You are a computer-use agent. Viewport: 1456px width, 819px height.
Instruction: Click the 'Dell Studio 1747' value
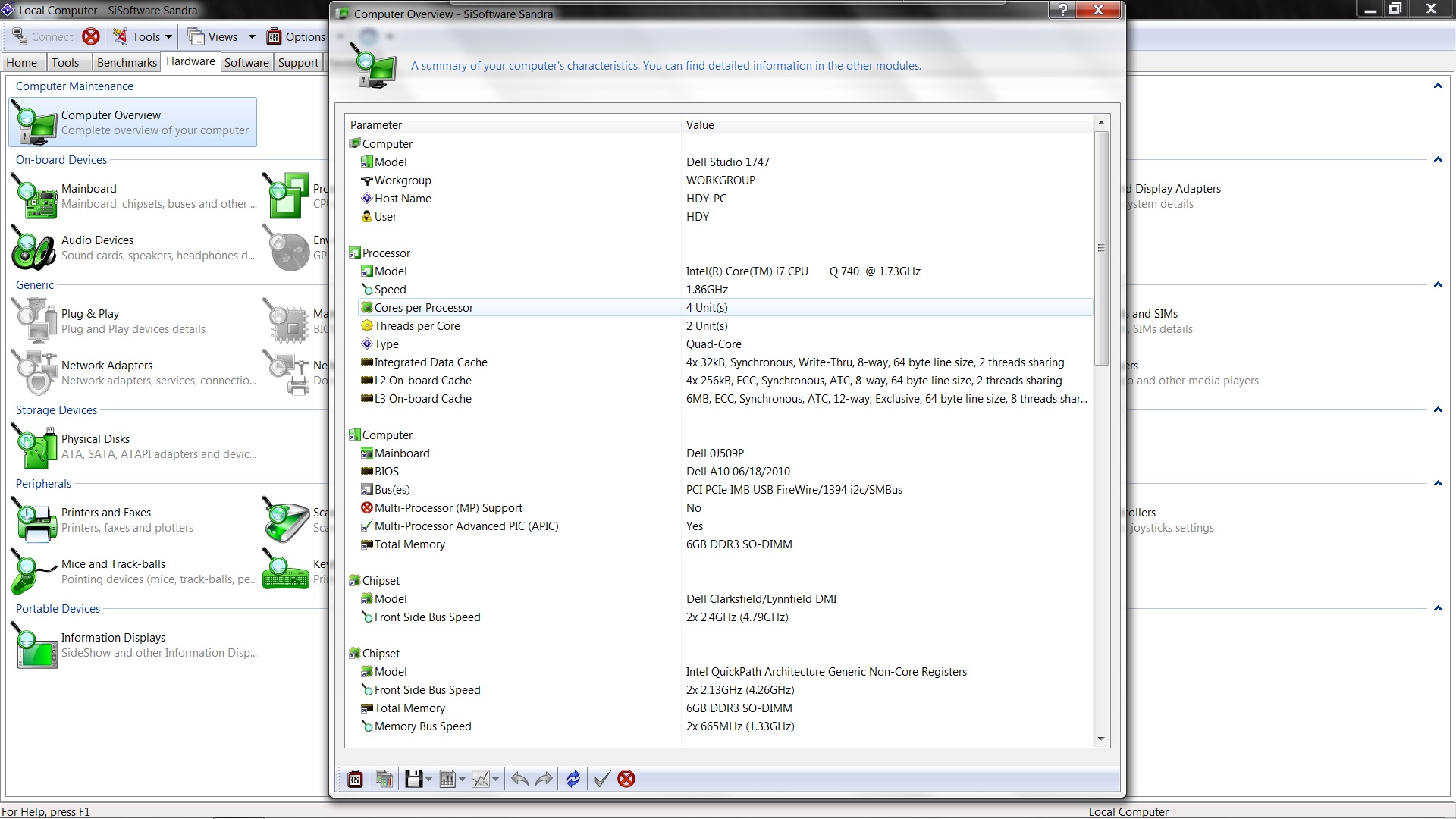(x=727, y=162)
